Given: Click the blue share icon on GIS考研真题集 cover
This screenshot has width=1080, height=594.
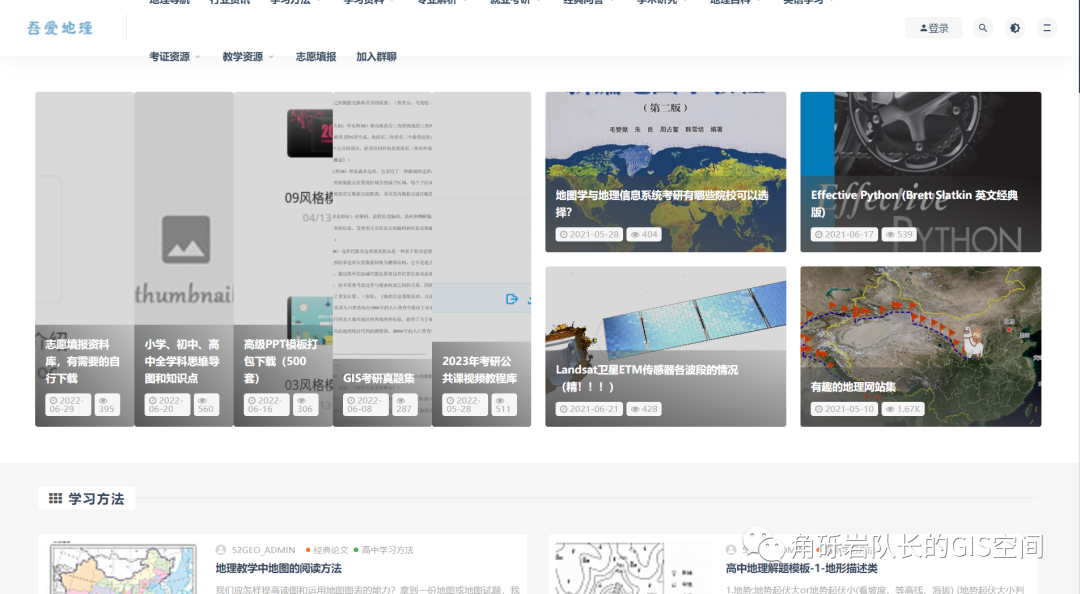Looking at the screenshot, I should [512, 298].
